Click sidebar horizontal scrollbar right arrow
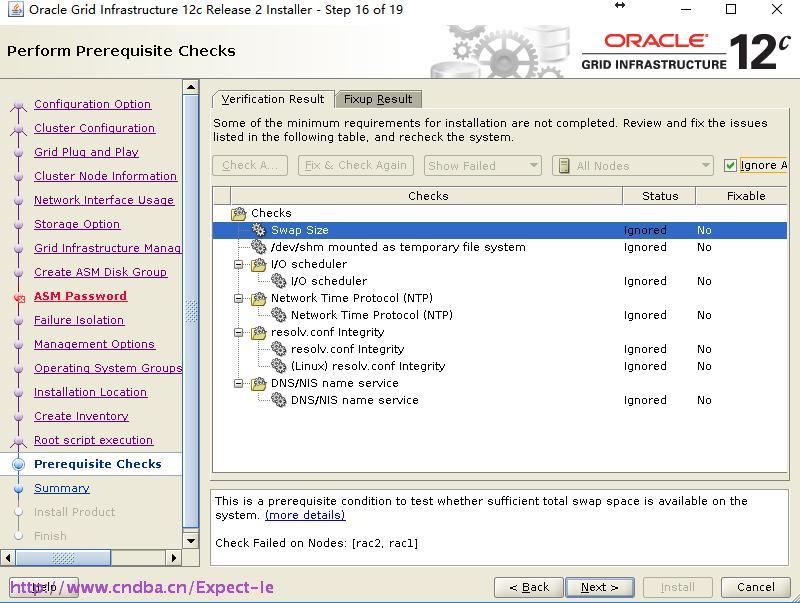 coord(174,558)
